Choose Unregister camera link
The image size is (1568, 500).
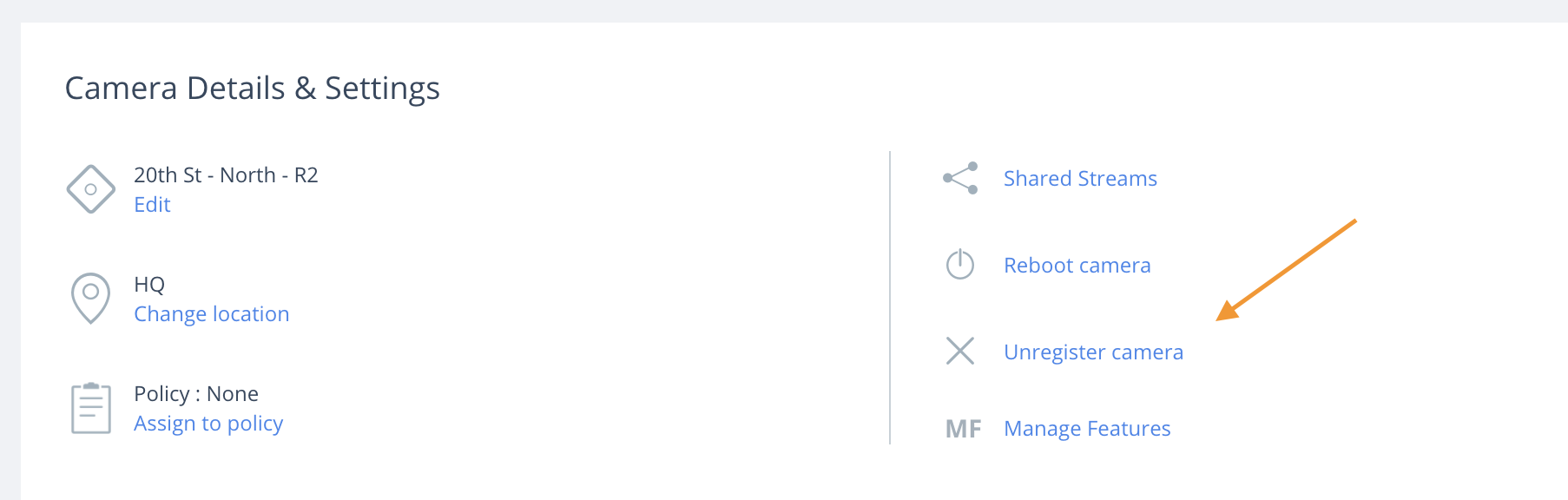coord(1094,352)
